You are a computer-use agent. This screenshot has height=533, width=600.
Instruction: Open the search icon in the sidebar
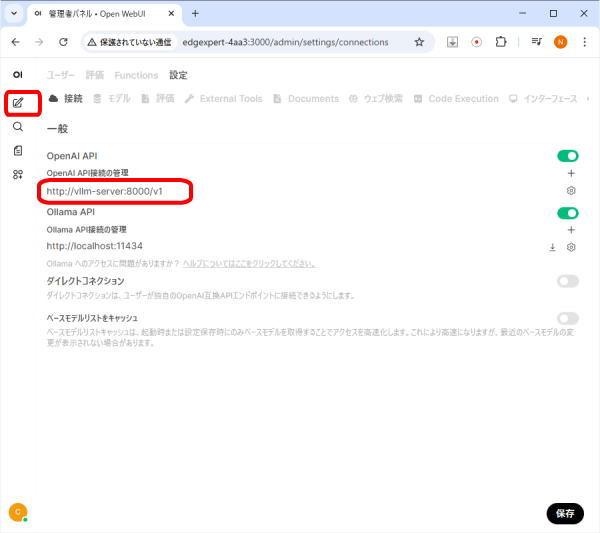pos(18,127)
